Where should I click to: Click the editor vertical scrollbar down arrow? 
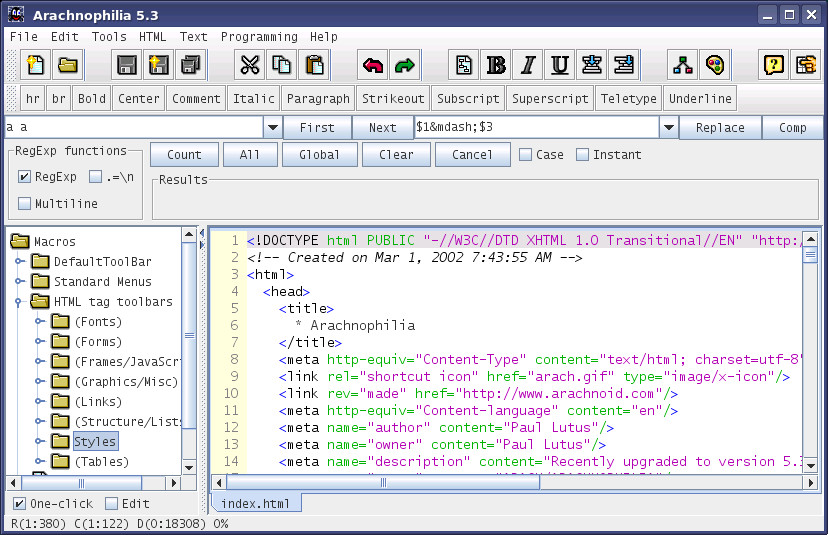pyautogui.click(x=811, y=466)
